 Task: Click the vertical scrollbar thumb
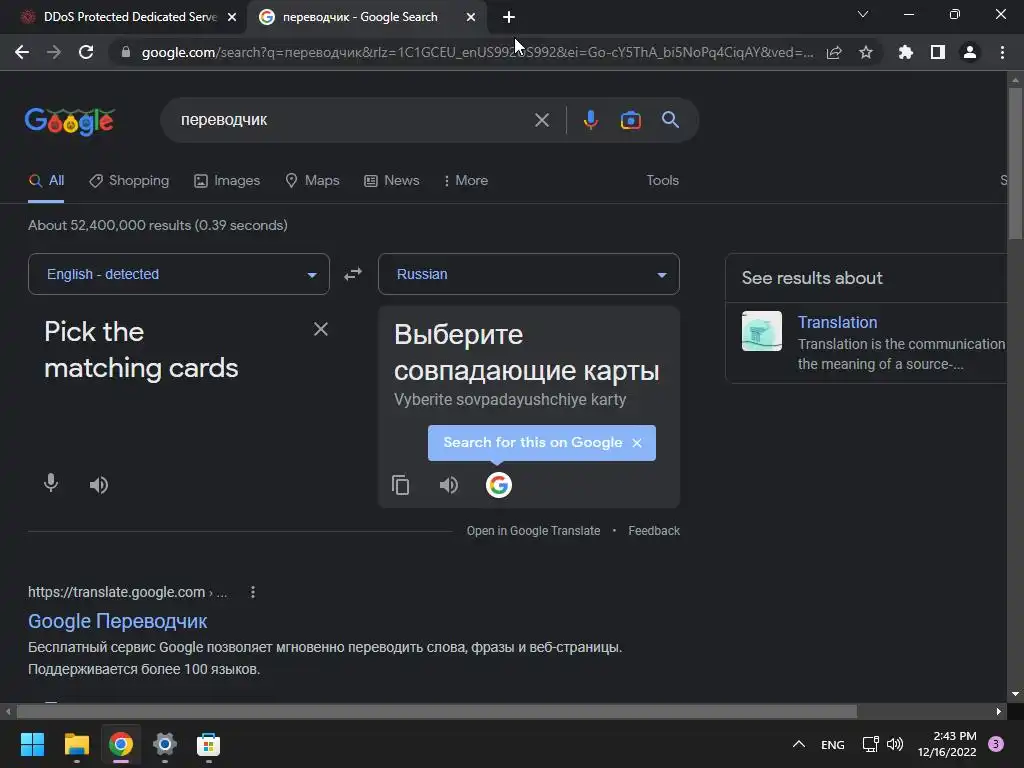click(1015, 163)
